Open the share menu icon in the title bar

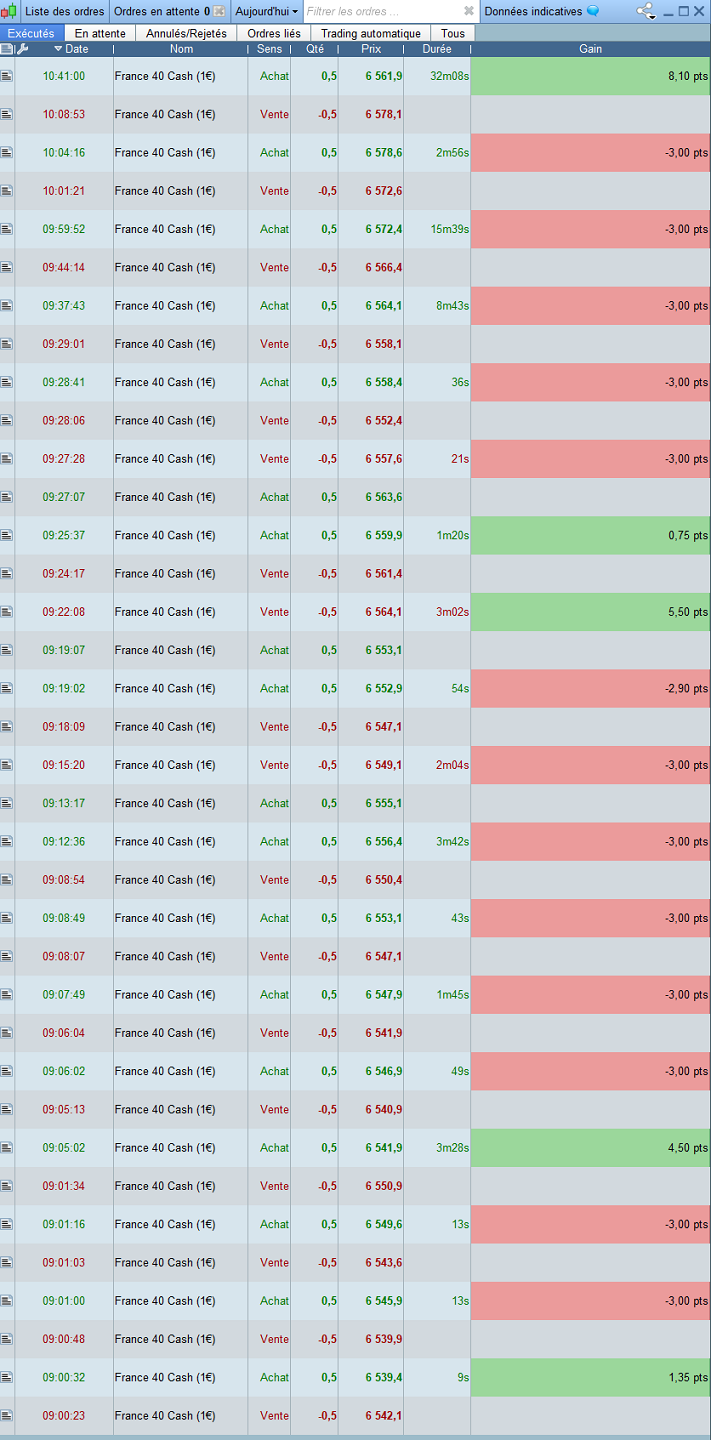click(646, 11)
